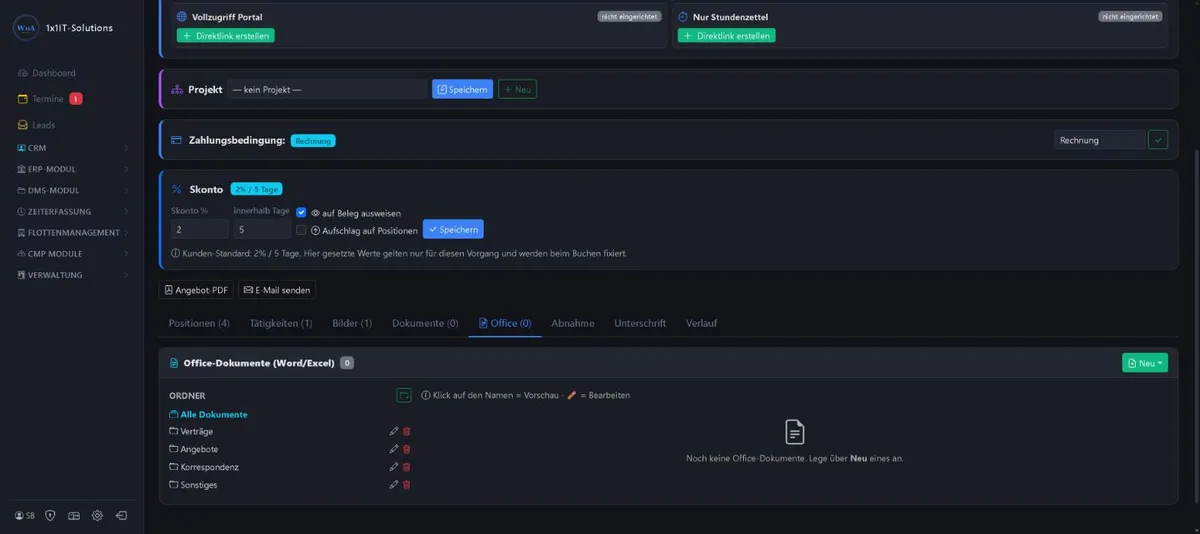The height and width of the screenshot is (534, 1200).
Task: Open the Angebote folder
Action: [x=194, y=449]
